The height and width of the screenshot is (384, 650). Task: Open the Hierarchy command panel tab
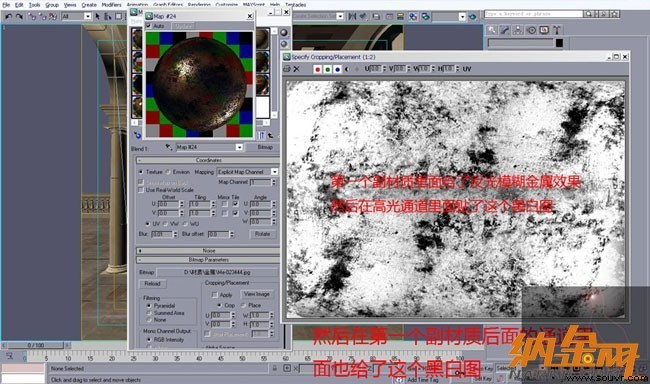coord(518,30)
